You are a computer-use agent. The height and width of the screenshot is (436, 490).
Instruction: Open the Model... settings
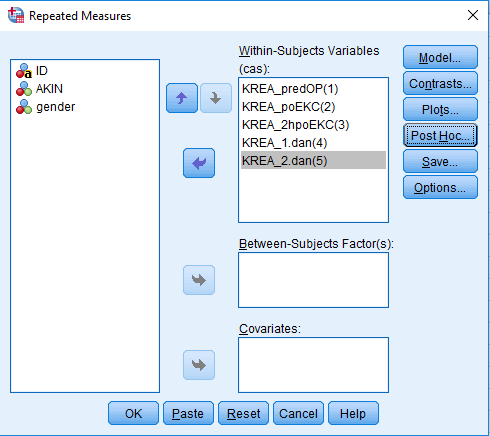(x=440, y=57)
